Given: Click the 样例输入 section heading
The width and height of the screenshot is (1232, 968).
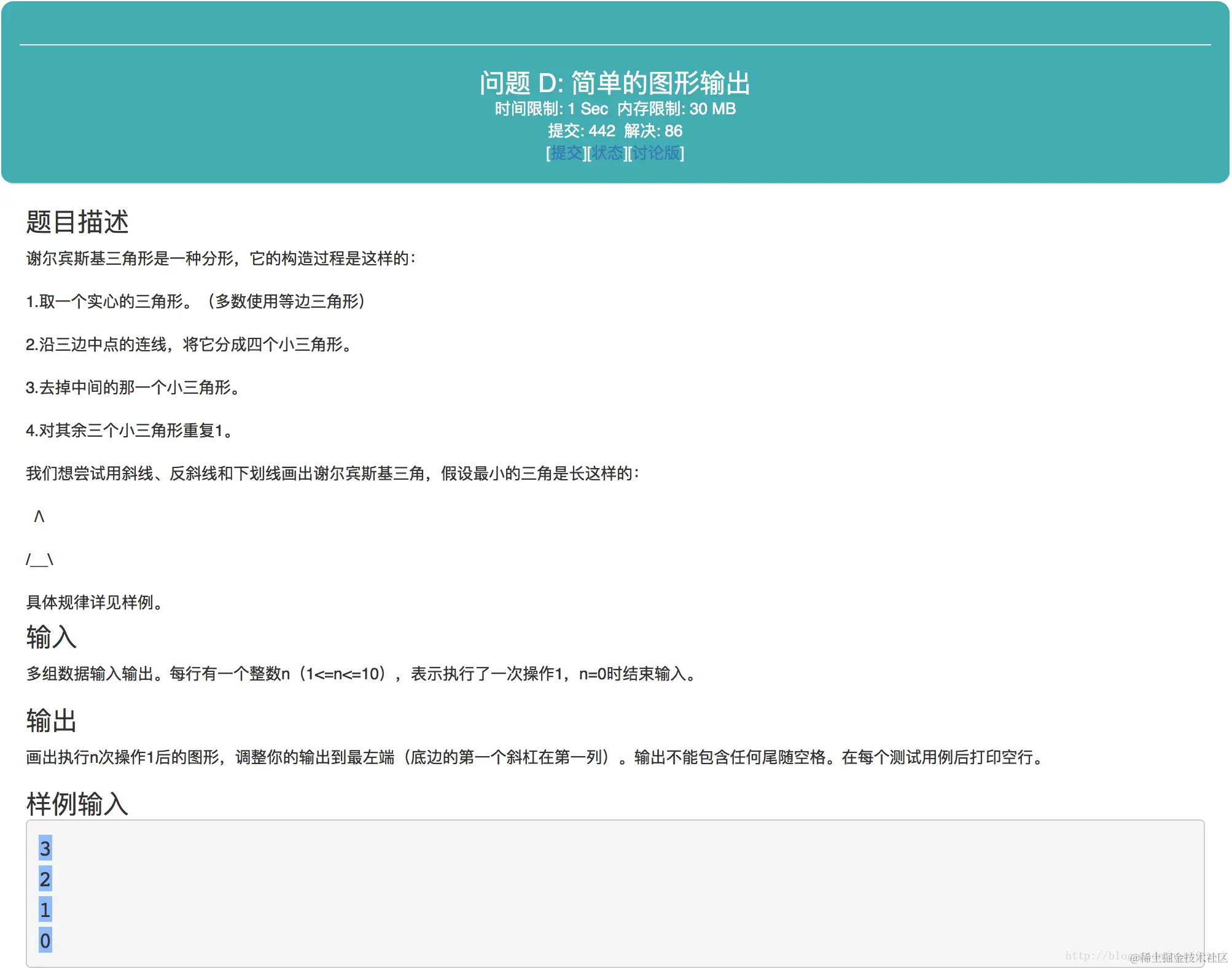Looking at the screenshot, I should [x=77, y=803].
